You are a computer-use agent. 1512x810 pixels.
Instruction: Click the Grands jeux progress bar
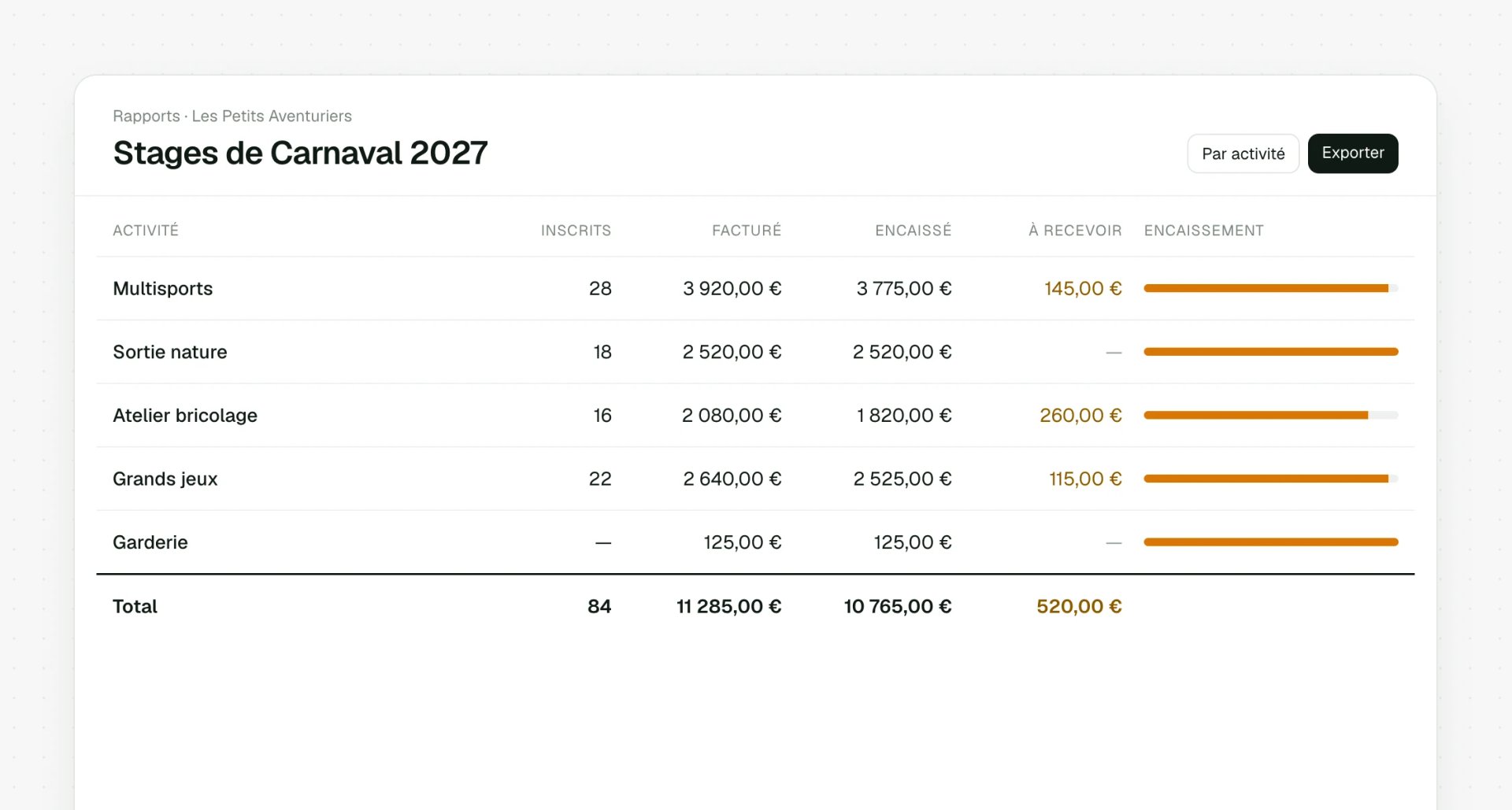1271,479
